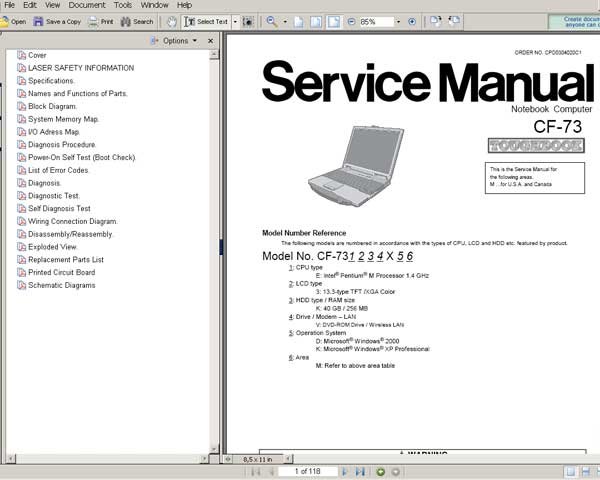600x480 pixels.
Task: Open the Exploded View bookmark
Action: click(53, 247)
